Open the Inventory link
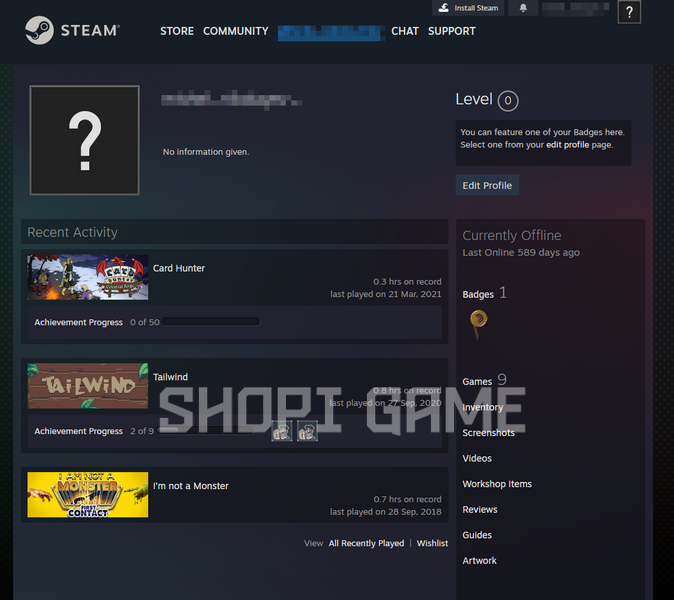The image size is (674, 600). coord(483,407)
